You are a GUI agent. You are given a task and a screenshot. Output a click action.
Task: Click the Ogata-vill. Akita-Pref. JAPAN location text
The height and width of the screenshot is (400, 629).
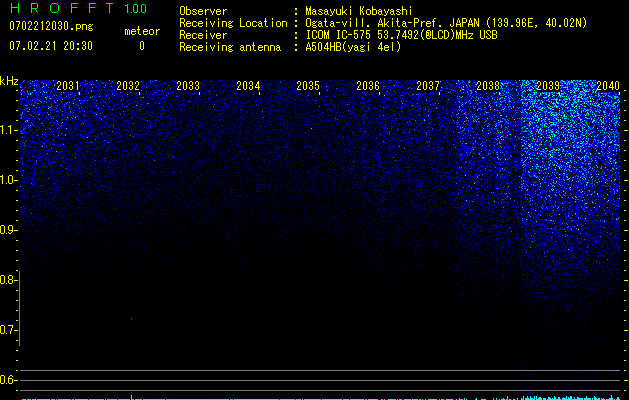click(446, 23)
